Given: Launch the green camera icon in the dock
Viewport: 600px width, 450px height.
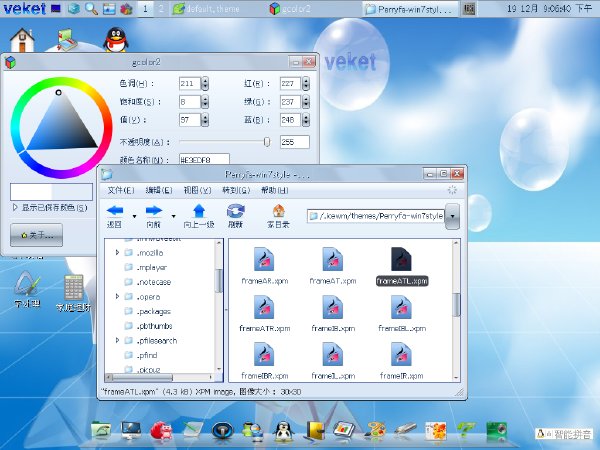Looking at the screenshot, I should [x=496, y=431].
